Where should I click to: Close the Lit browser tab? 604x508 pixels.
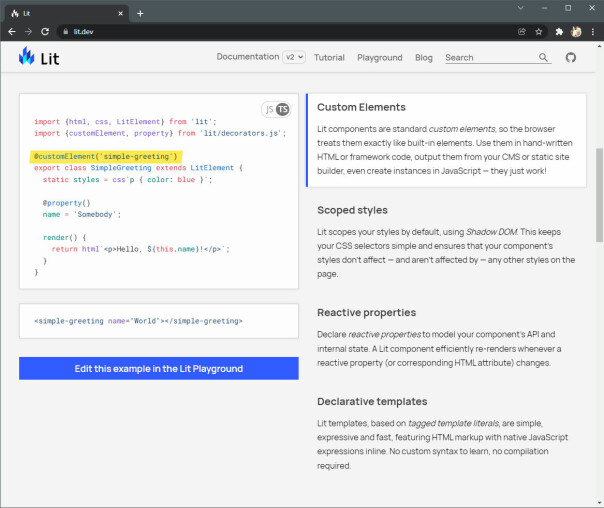121,13
